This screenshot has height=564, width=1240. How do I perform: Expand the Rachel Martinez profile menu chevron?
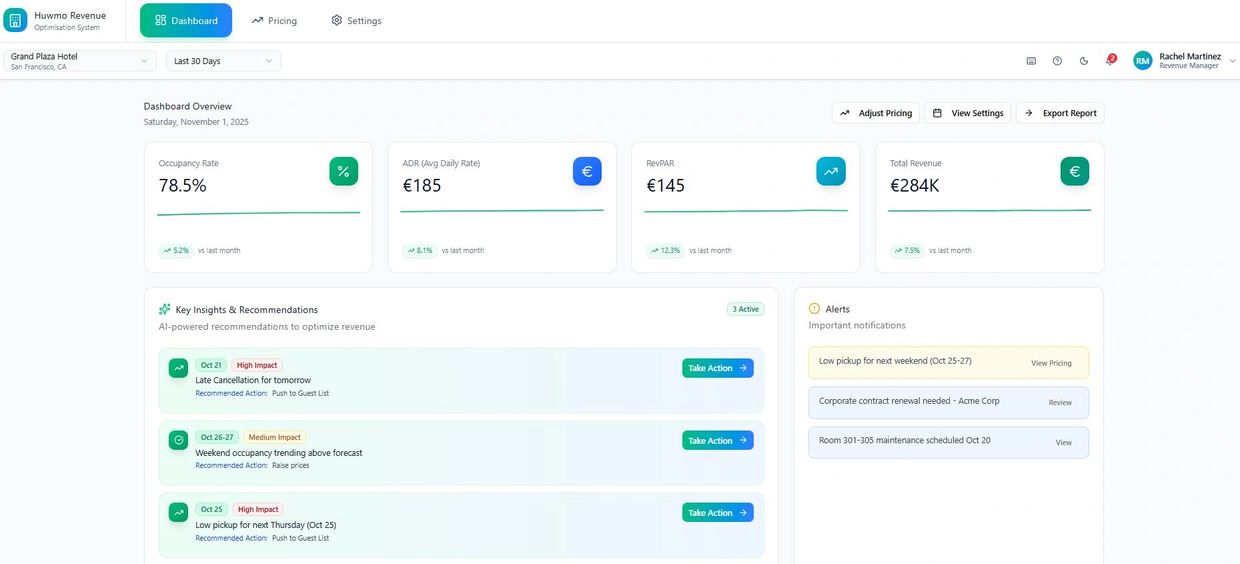[x=1232, y=61]
